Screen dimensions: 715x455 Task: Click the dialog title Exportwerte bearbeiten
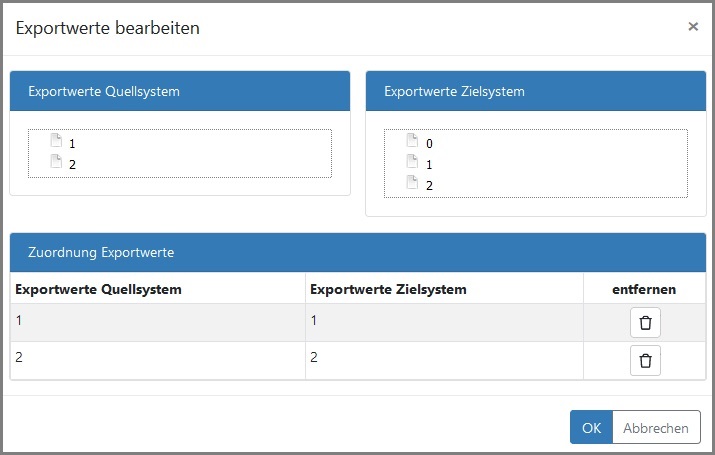(108, 28)
